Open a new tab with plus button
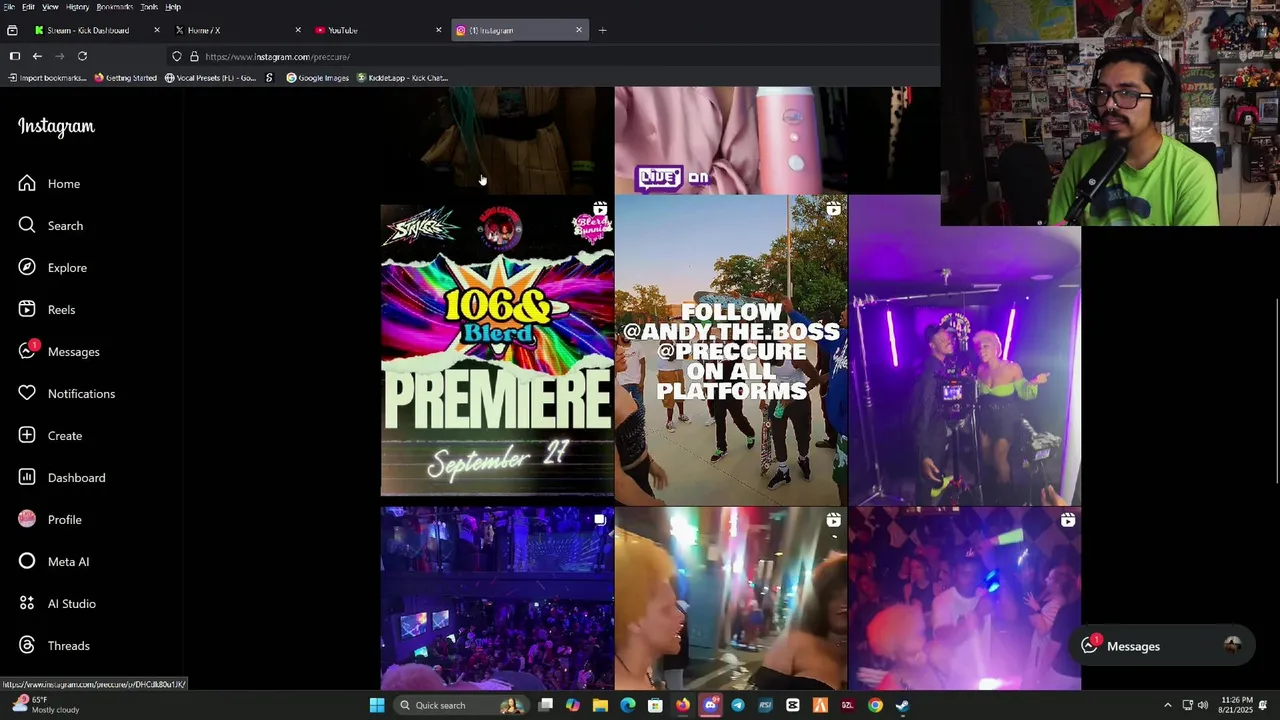Screen dimensions: 1280x720 click(602, 30)
